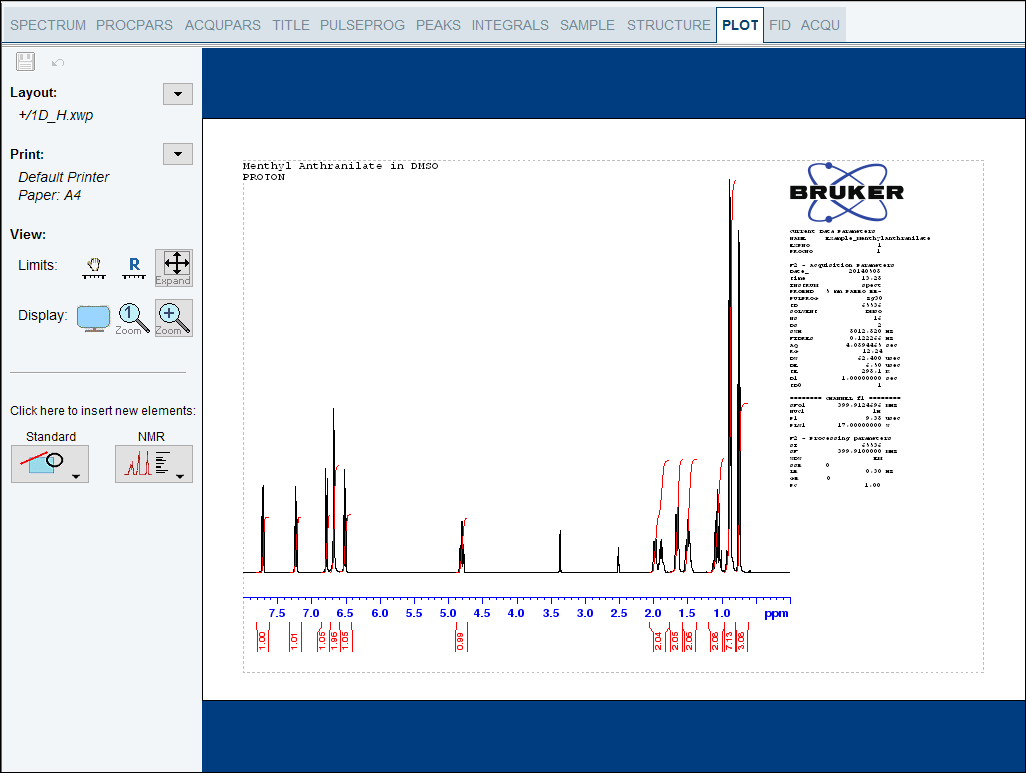Viewport: 1026px width, 773px height.
Task: Open the STRUCTURE tab
Action: click(668, 25)
